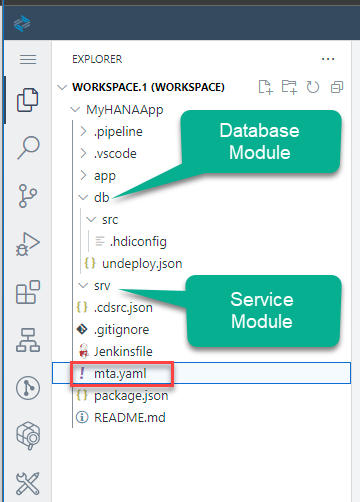Screen dimensions: 360x502
Task: Open the .hdiconfig file
Action: (x=138, y=242)
